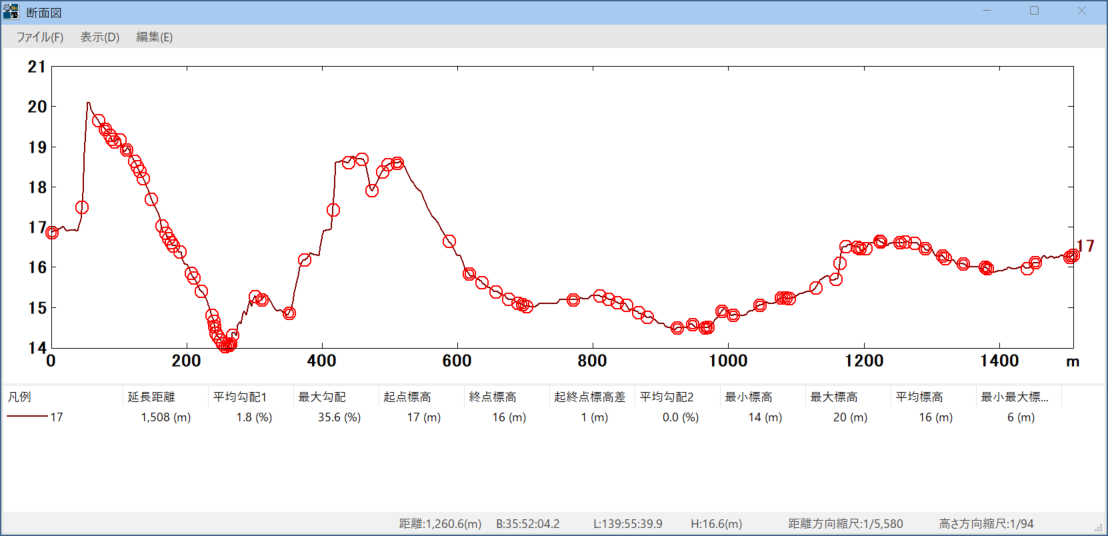Screen dimensions: 1108x536
Task: Open the 編集(E) menu
Action: click(154, 37)
